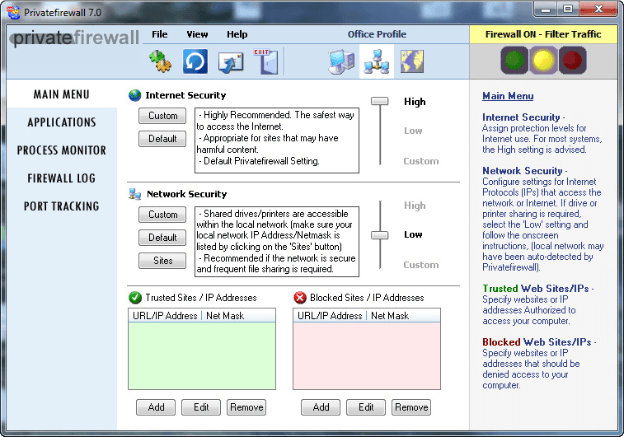
Task: Click the Internet Security help heading
Action: [x=521, y=117]
